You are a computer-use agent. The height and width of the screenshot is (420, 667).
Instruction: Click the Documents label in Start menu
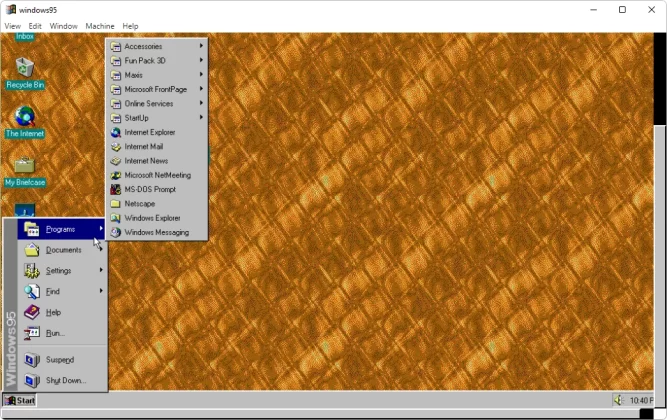tap(63, 250)
